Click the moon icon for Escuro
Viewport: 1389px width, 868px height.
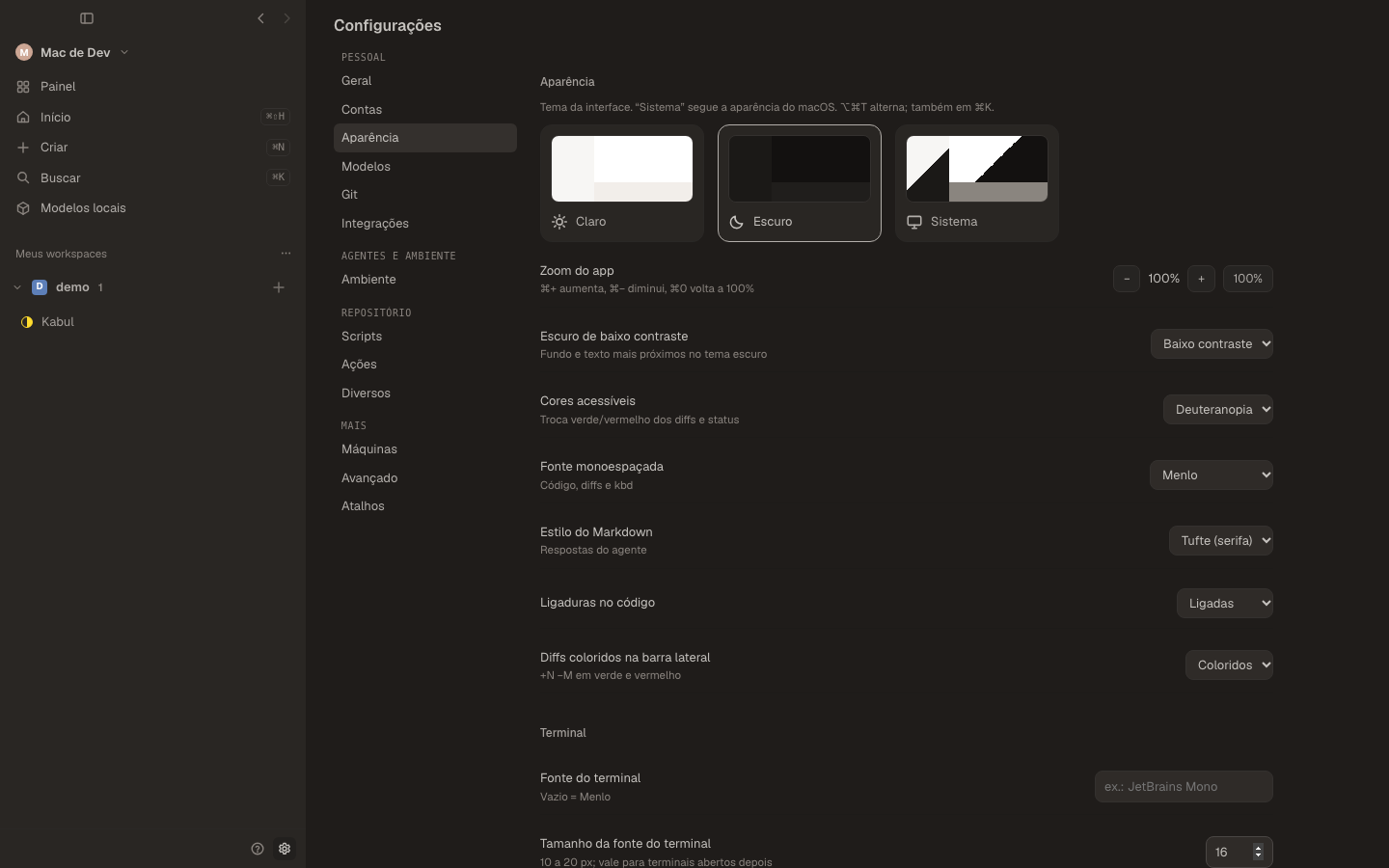coord(737,222)
